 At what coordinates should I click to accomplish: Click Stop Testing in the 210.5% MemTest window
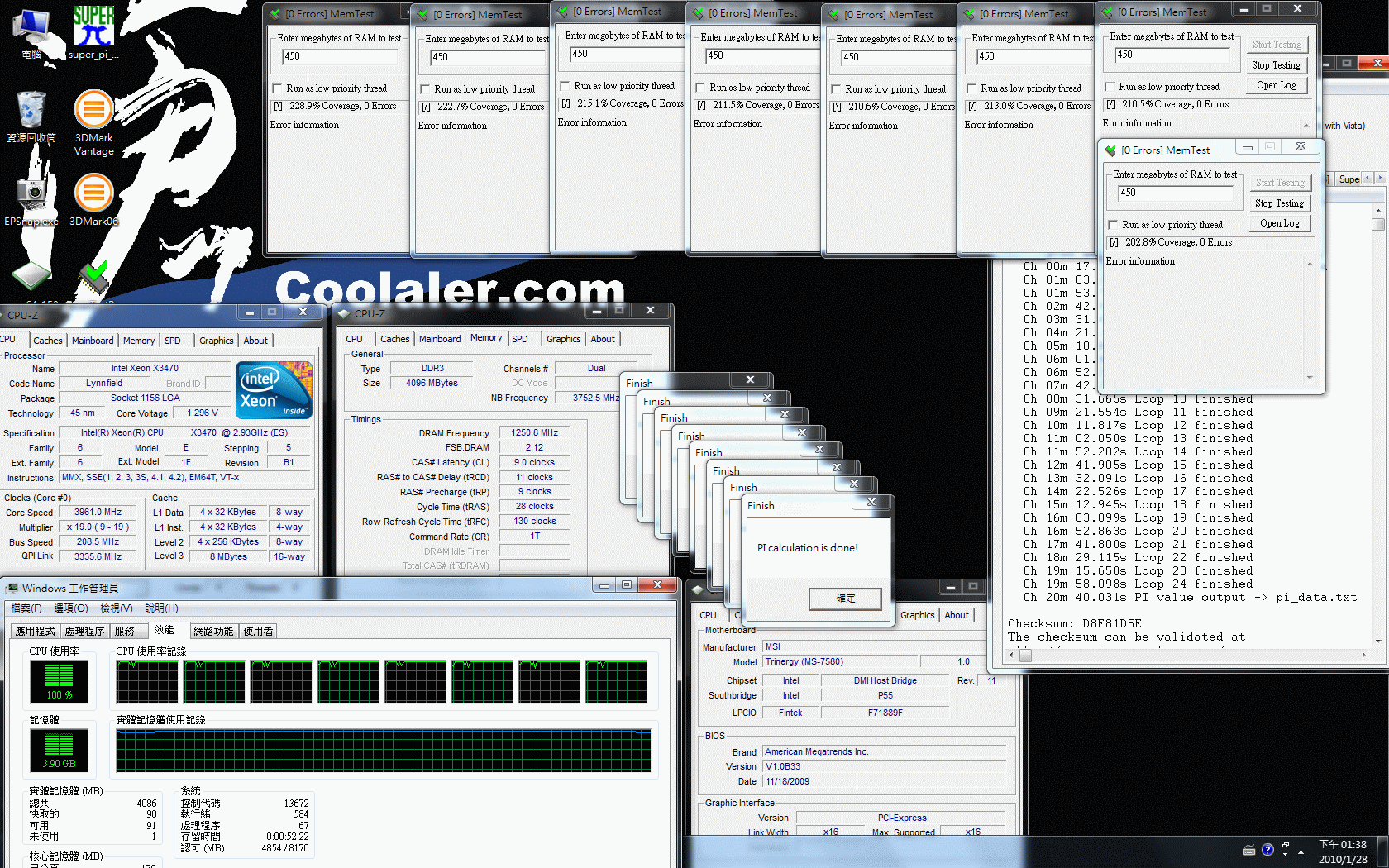pos(1276,65)
